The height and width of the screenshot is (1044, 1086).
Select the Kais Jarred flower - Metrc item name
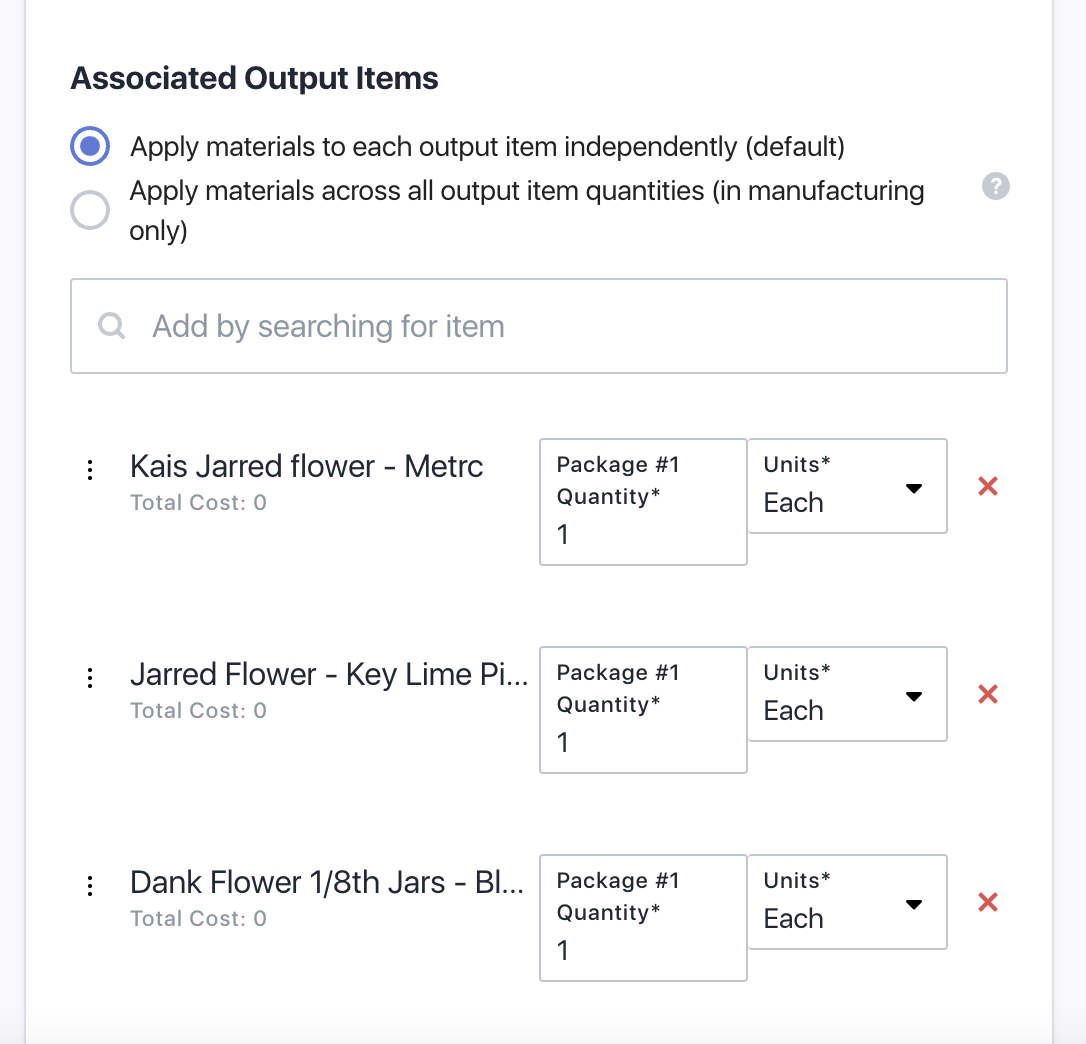(x=306, y=466)
